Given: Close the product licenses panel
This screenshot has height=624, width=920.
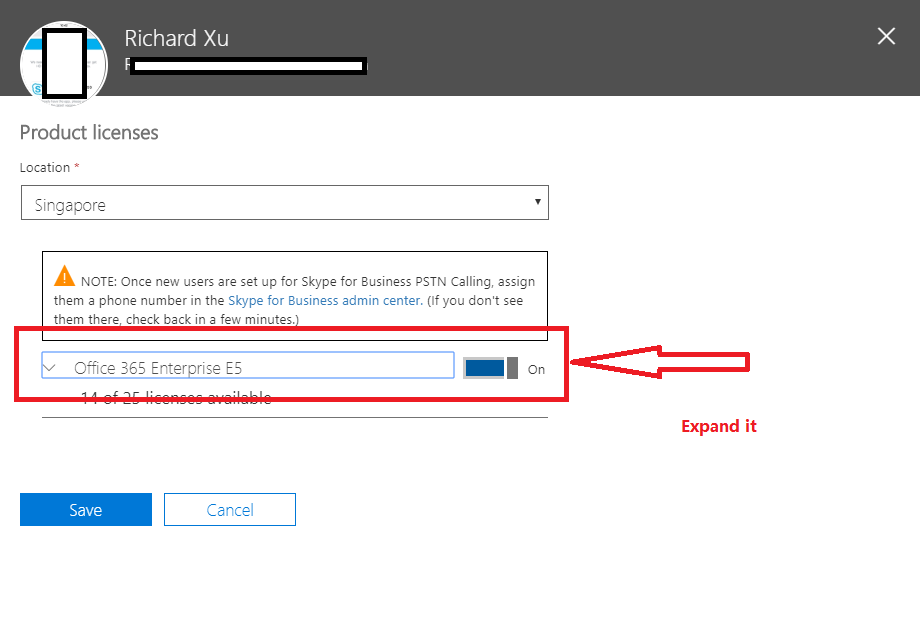Looking at the screenshot, I should 886,36.
